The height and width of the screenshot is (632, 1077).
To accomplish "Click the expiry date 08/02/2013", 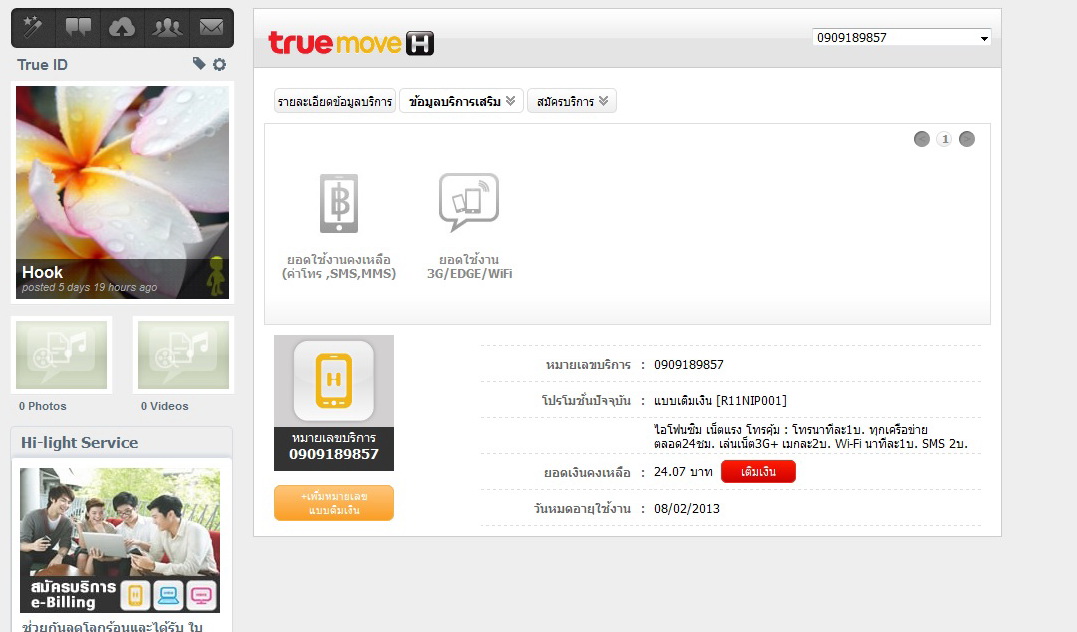I will 687,508.
